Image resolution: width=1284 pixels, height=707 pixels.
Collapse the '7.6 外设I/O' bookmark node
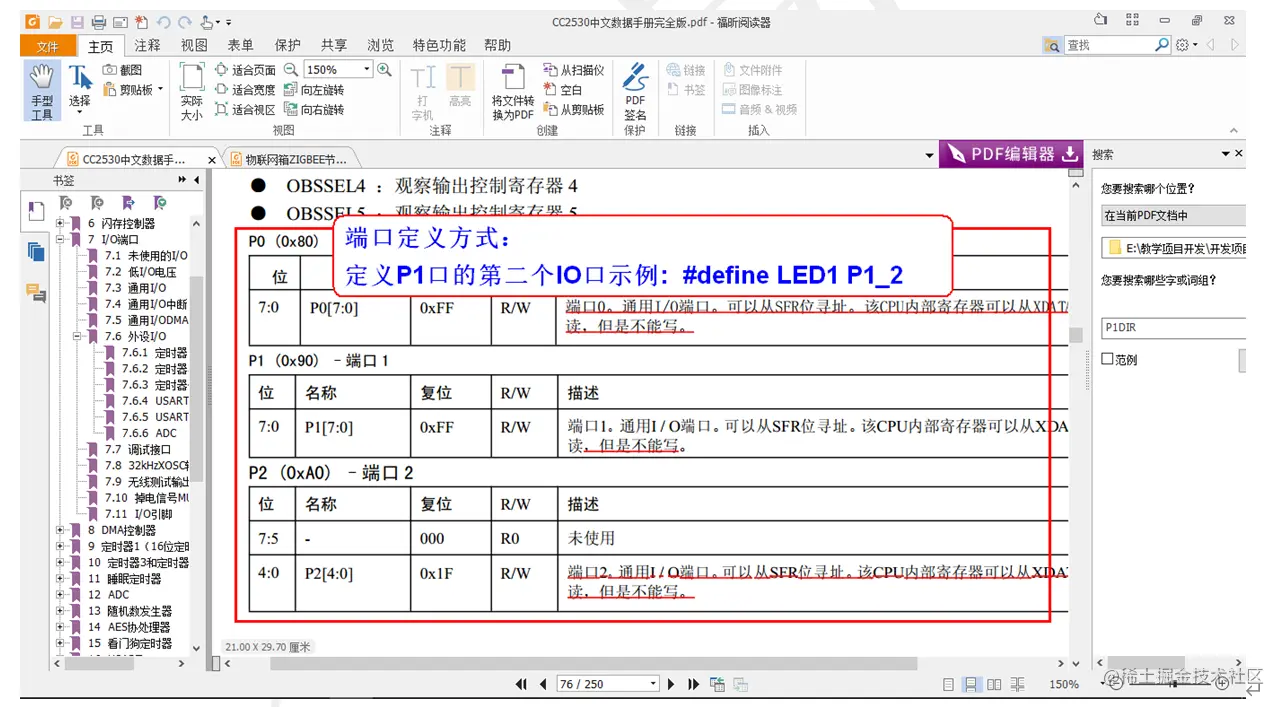76,337
